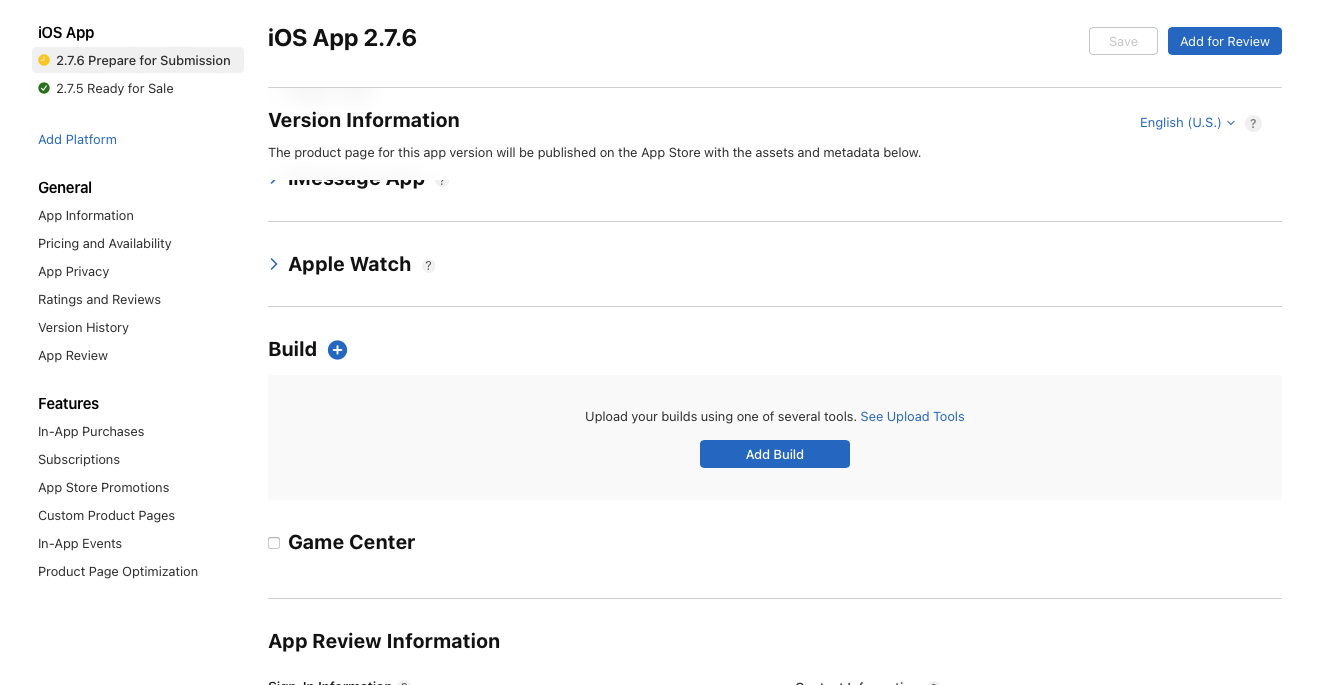Viewport: 1321px width, 685px height.
Task: Go to In-App Events
Action: 80,544
